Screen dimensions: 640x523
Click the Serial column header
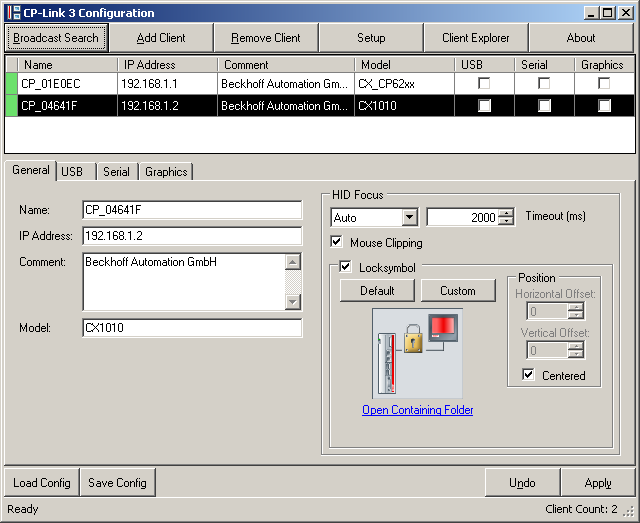point(544,65)
